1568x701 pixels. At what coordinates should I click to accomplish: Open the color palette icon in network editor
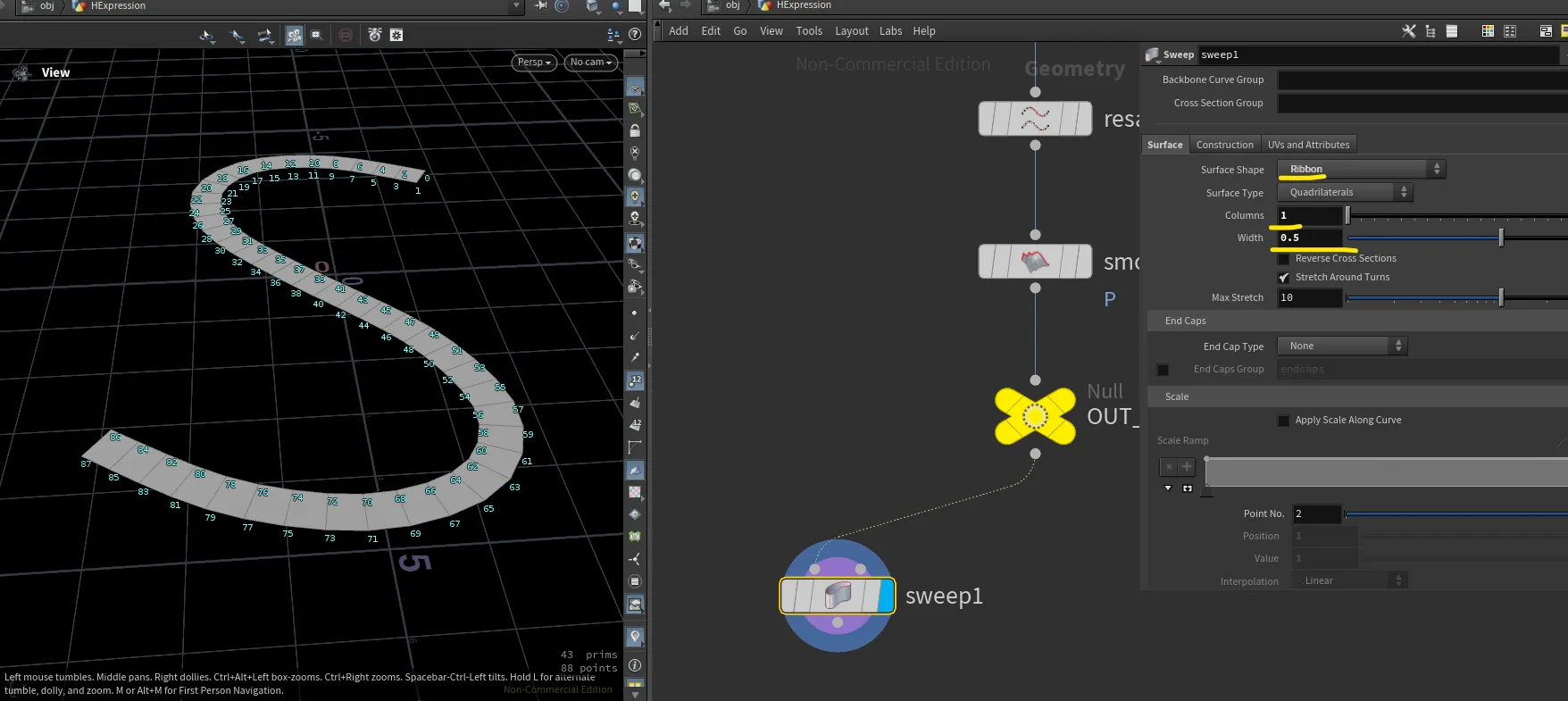pos(1488,31)
